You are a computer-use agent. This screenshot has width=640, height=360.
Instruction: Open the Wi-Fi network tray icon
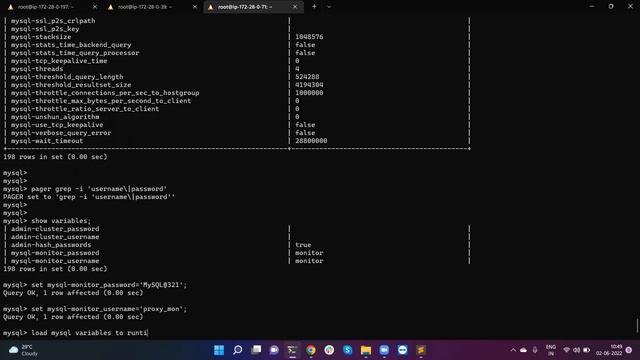(x=567, y=350)
